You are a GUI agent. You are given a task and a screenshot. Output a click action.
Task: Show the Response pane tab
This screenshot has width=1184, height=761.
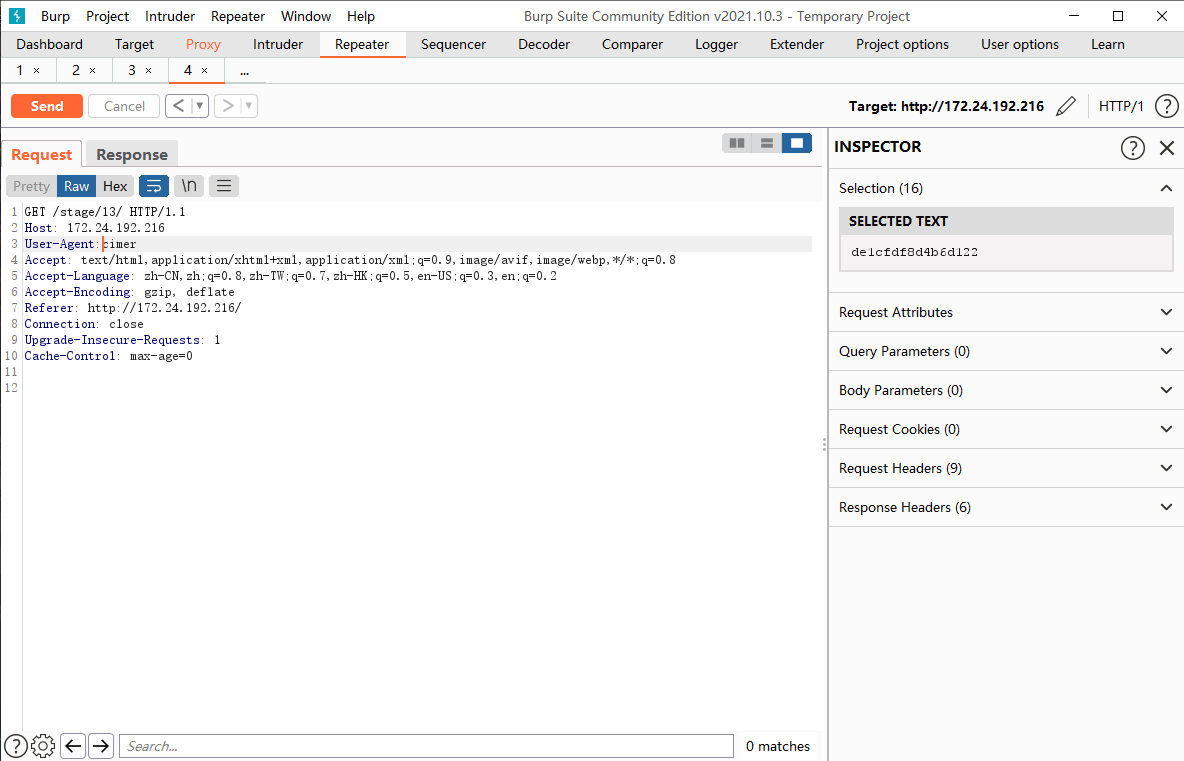(x=131, y=154)
